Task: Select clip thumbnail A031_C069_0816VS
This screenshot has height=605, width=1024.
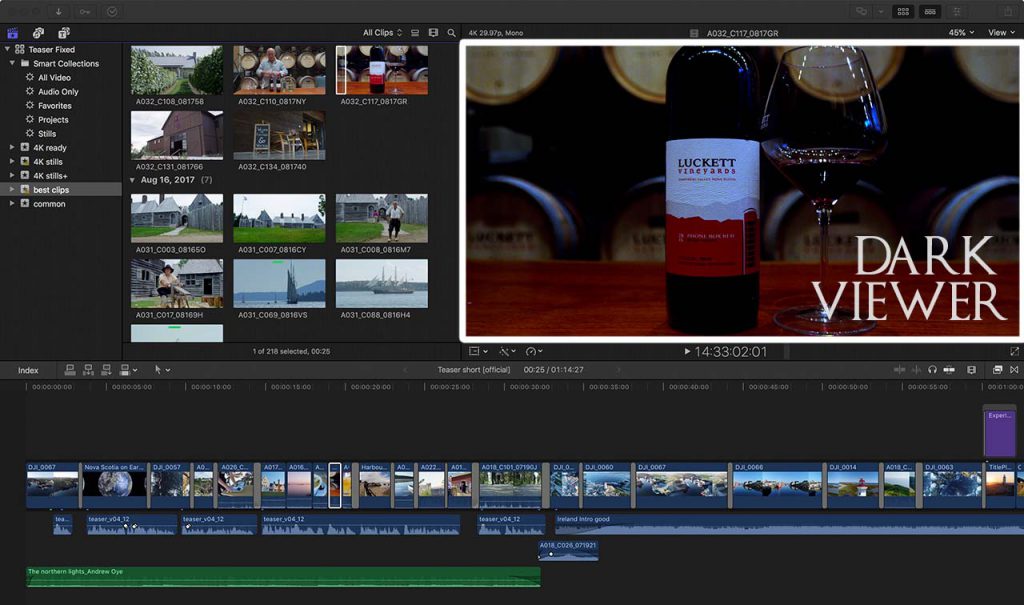Action: tap(279, 284)
